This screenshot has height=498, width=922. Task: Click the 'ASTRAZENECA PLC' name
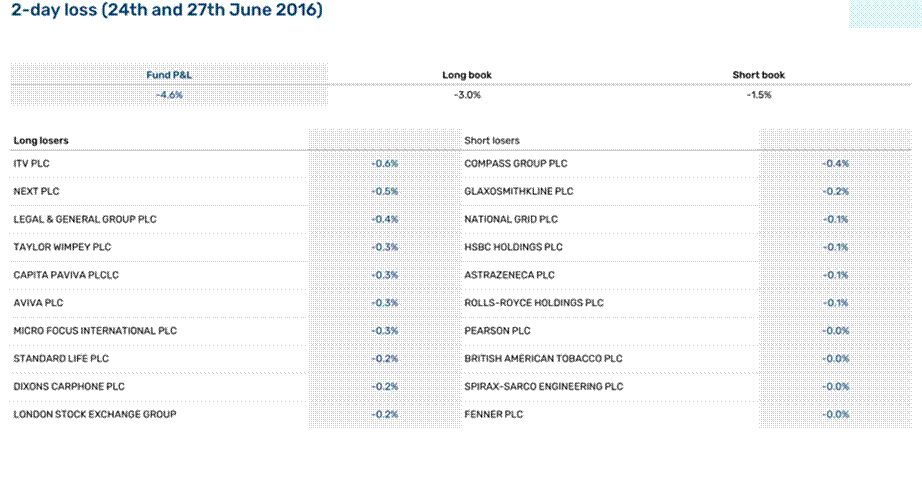509,275
